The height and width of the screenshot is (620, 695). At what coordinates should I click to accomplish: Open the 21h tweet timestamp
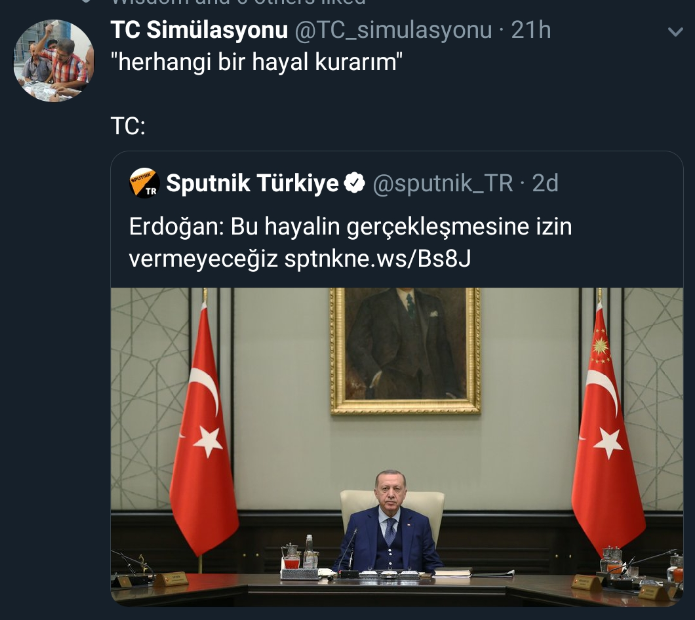[x=531, y=30]
